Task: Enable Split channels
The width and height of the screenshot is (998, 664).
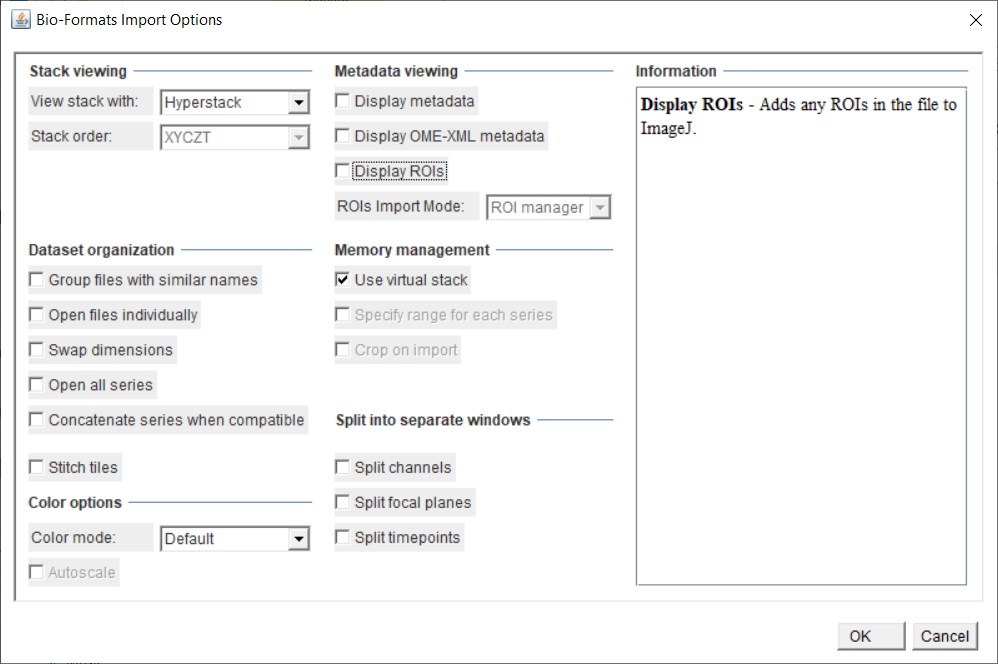Action: (343, 467)
